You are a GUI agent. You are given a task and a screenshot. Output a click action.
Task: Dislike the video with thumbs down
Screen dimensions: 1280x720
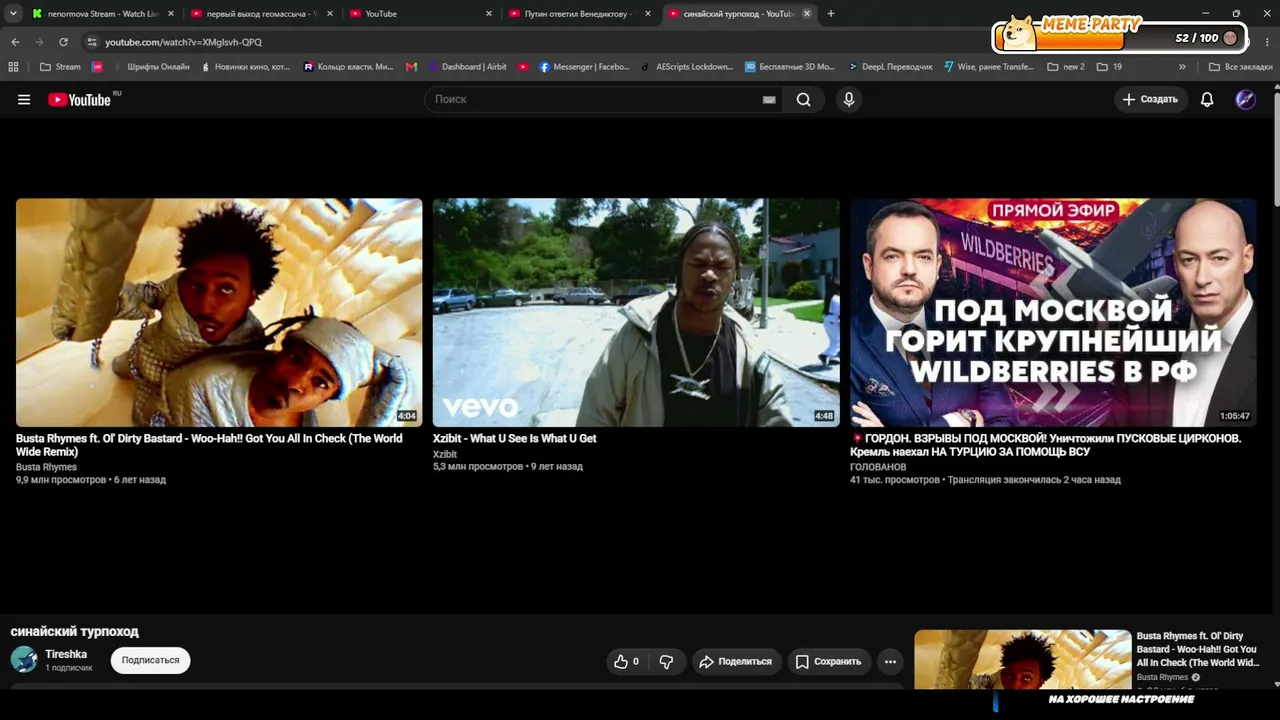click(666, 661)
